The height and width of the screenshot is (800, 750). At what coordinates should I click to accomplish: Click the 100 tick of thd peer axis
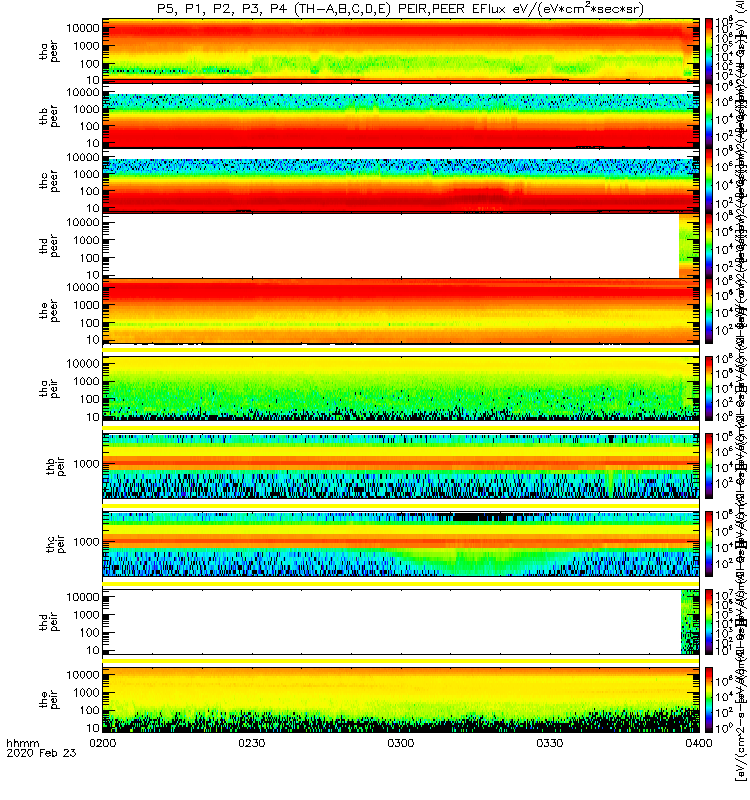[x=89, y=258]
